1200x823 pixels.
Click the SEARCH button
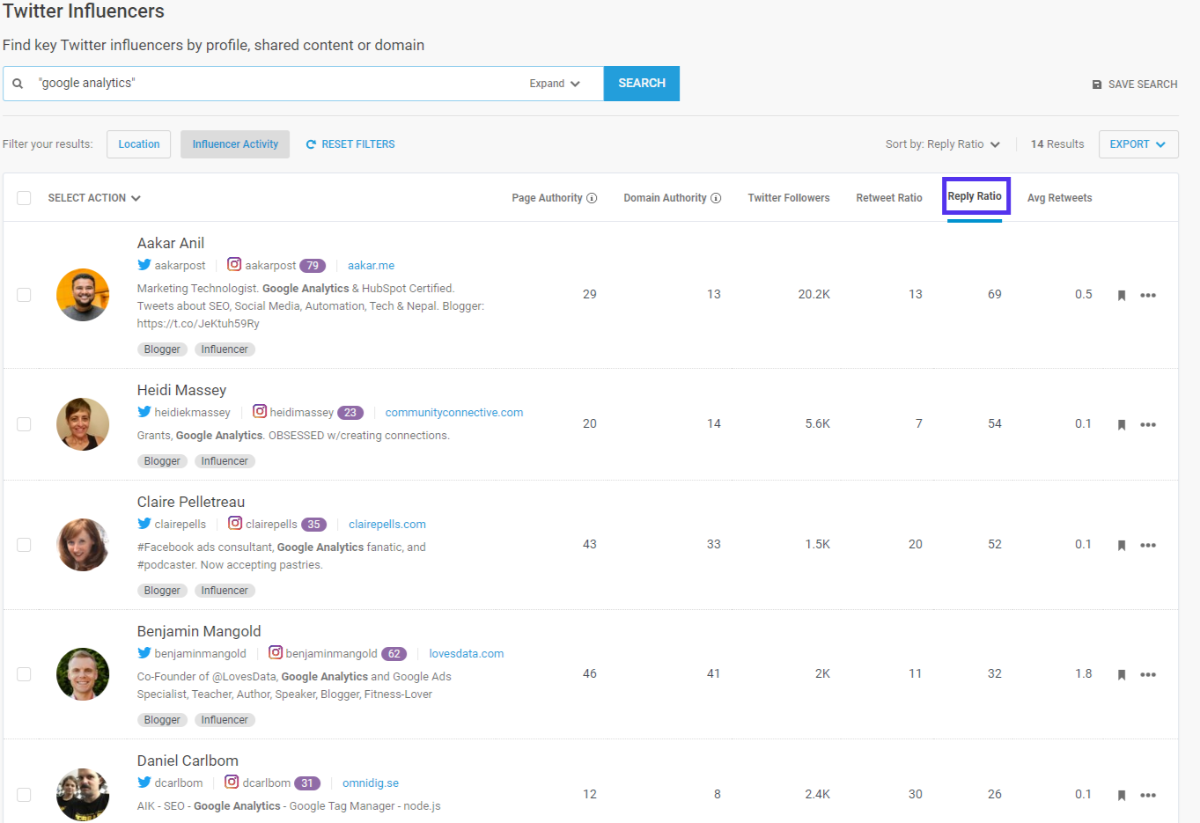tap(641, 83)
